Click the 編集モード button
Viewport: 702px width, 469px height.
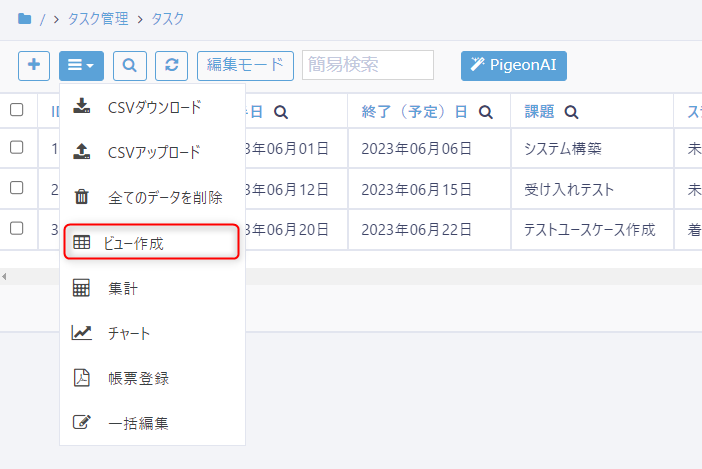click(x=245, y=65)
